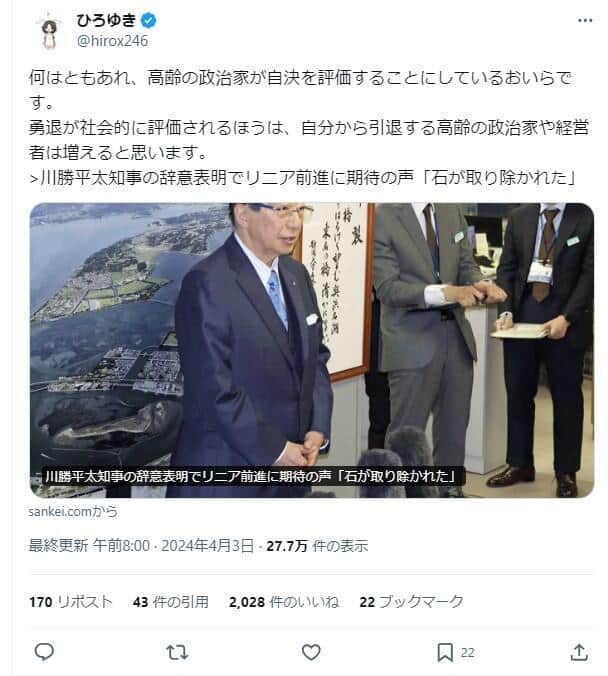Click the 2024年4月3日 timestamp
Viewport: 608px width, 676px height.
[207, 546]
